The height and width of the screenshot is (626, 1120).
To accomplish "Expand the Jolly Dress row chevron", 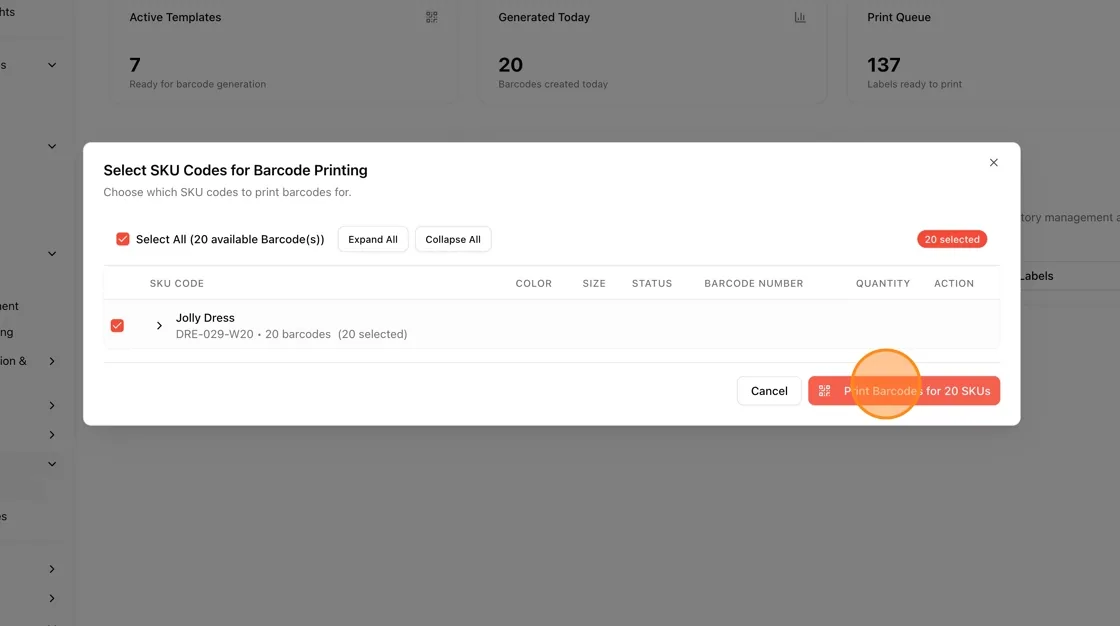I will coord(159,326).
